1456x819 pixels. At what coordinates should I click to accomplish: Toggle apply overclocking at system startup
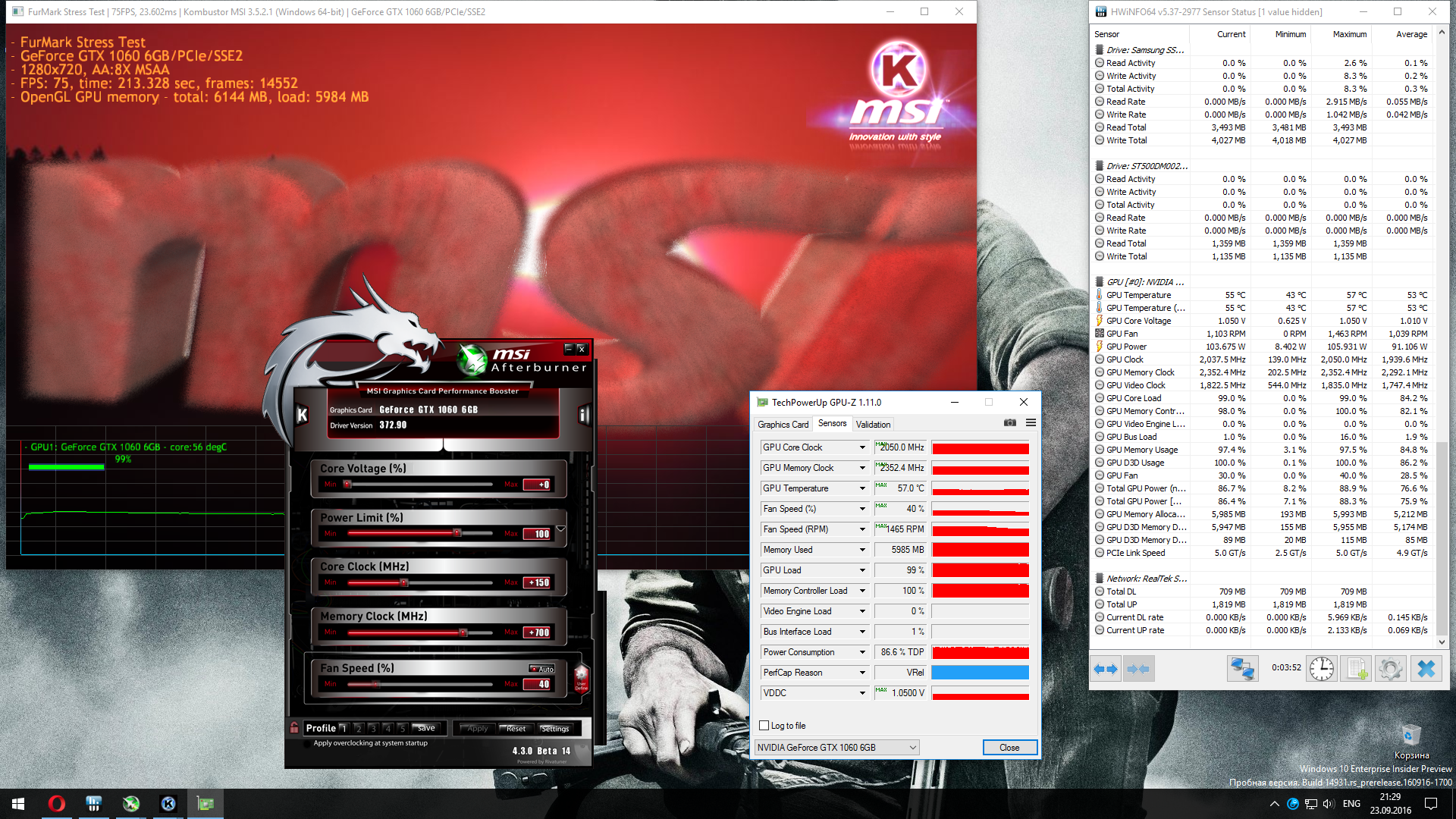308,743
